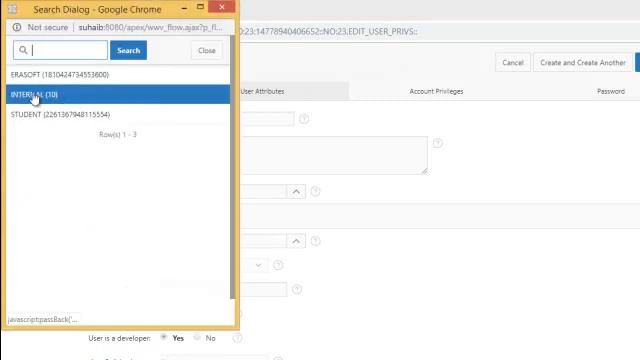Screen dimensions: 640x360
Task: Choose INTERNAL (10) from results
Action: (118, 94)
